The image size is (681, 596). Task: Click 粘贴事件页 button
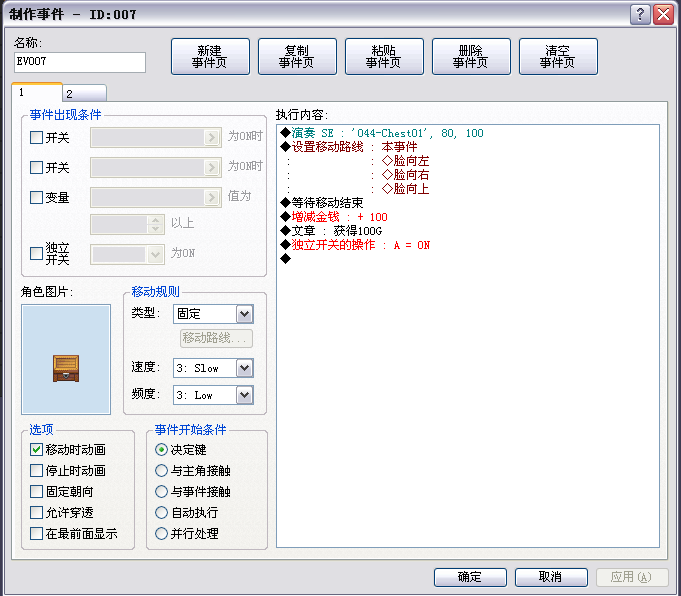[x=384, y=56]
